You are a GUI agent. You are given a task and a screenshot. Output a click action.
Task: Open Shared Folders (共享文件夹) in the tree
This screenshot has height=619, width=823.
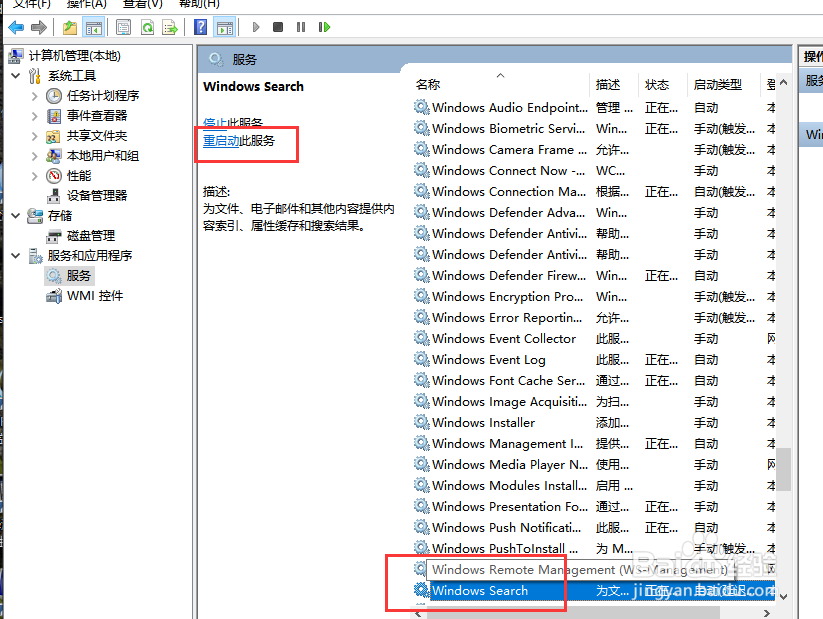pyautogui.click(x=97, y=135)
